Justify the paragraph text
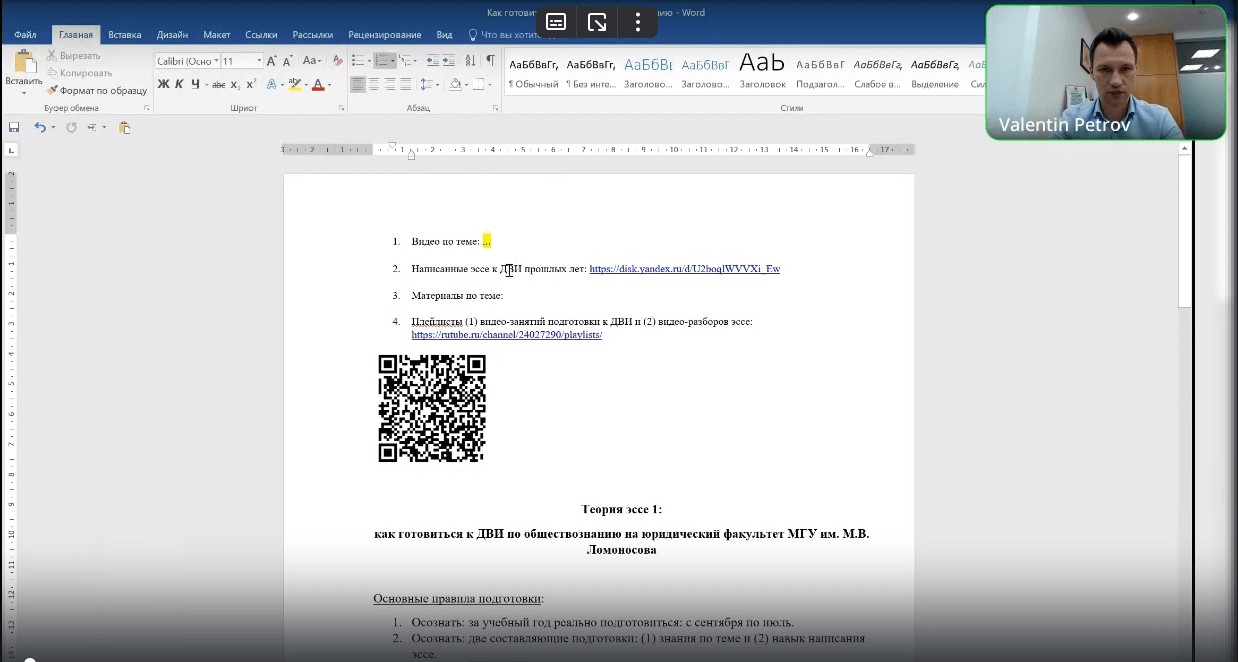This screenshot has height=662, width=1238. 405,85
